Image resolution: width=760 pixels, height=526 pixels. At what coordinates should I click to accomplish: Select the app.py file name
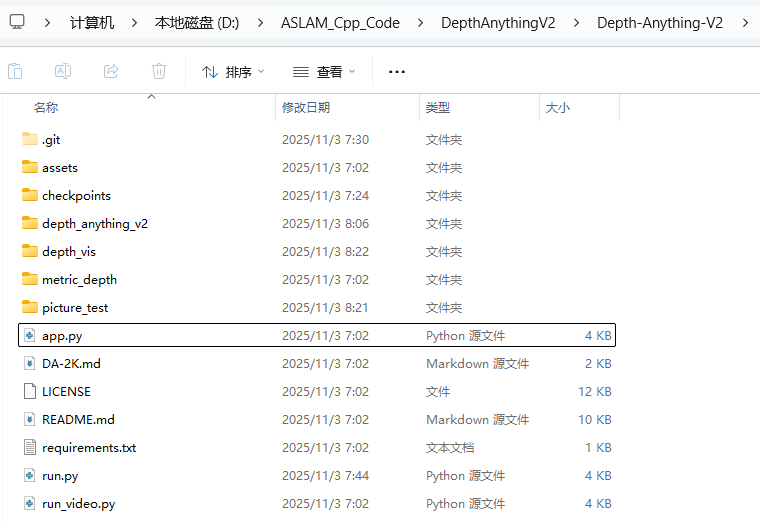[x=62, y=335]
